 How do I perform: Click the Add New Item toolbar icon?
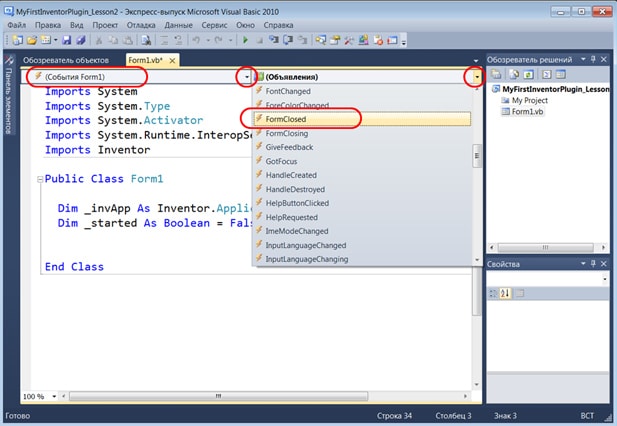(46, 40)
